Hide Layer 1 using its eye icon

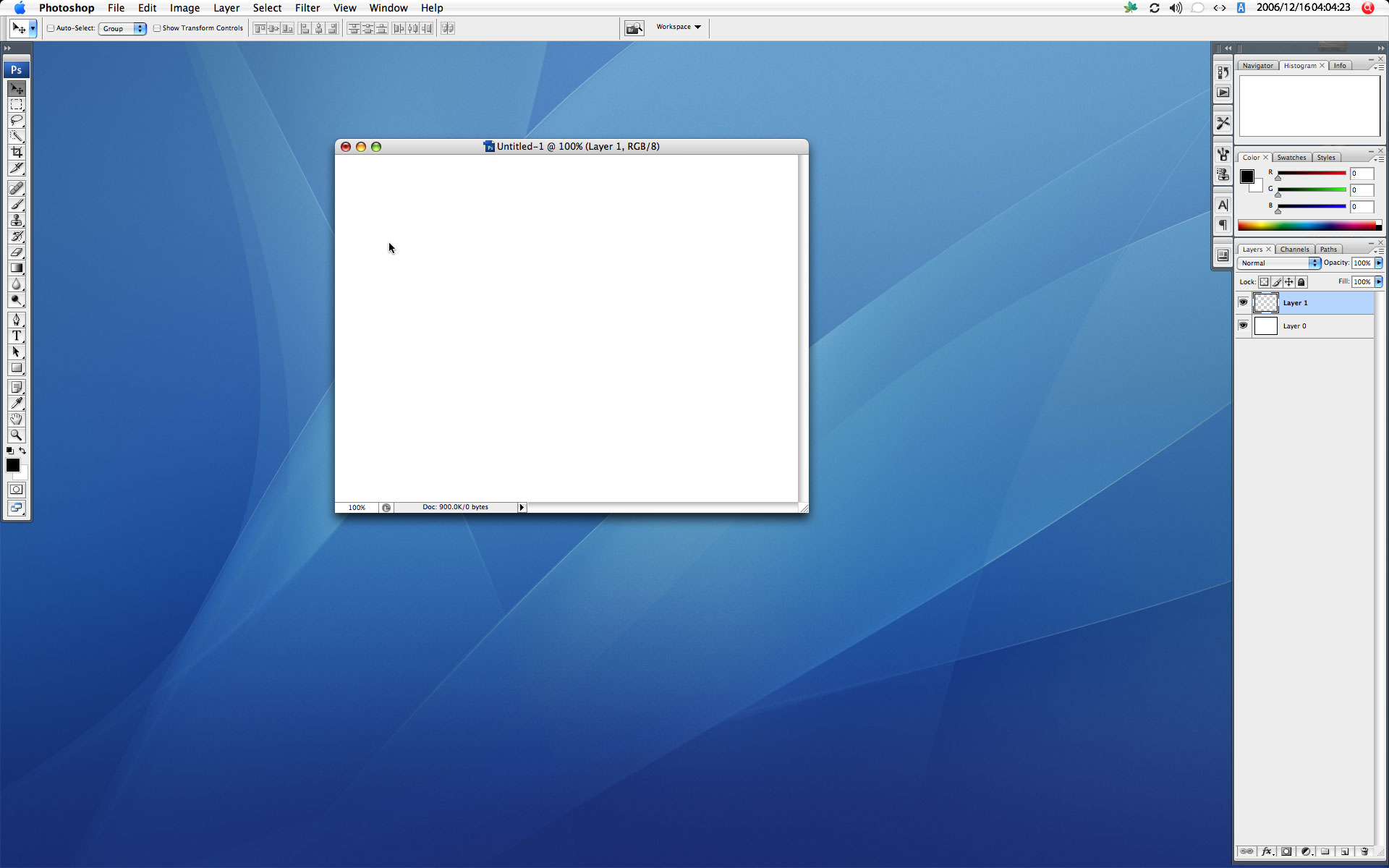pos(1243,302)
